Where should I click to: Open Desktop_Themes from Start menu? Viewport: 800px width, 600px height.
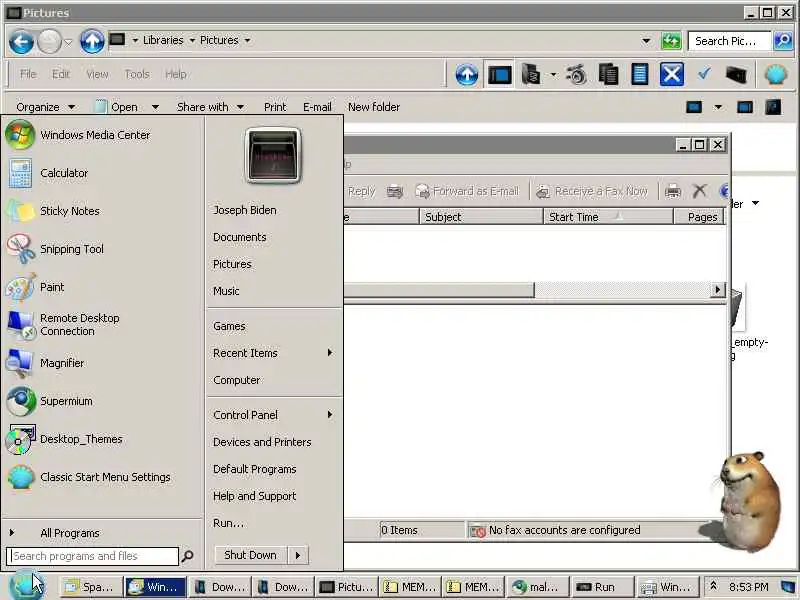(x=102, y=439)
